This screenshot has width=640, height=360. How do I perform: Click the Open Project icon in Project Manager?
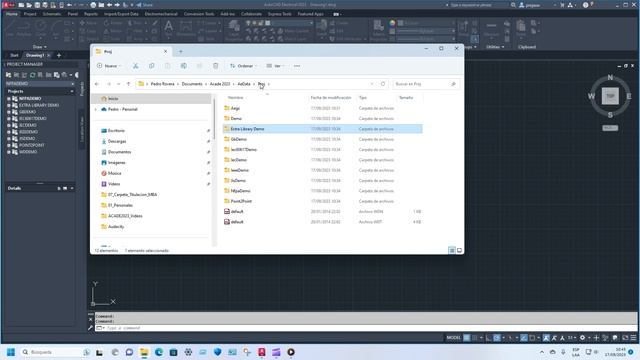(8, 75)
